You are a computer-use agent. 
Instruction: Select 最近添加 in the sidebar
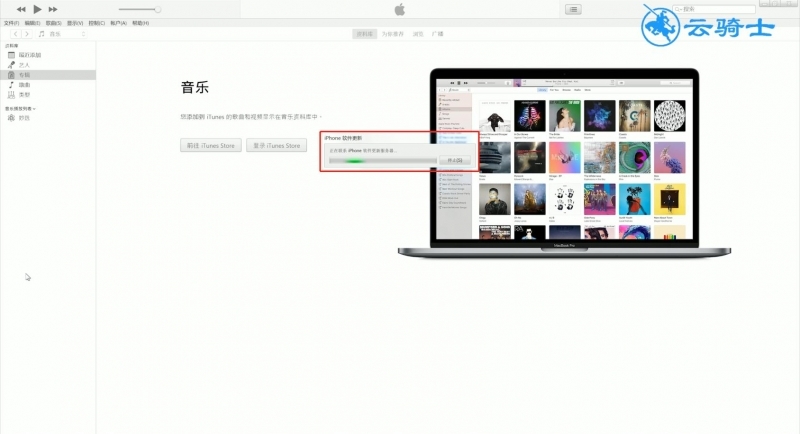48,55
